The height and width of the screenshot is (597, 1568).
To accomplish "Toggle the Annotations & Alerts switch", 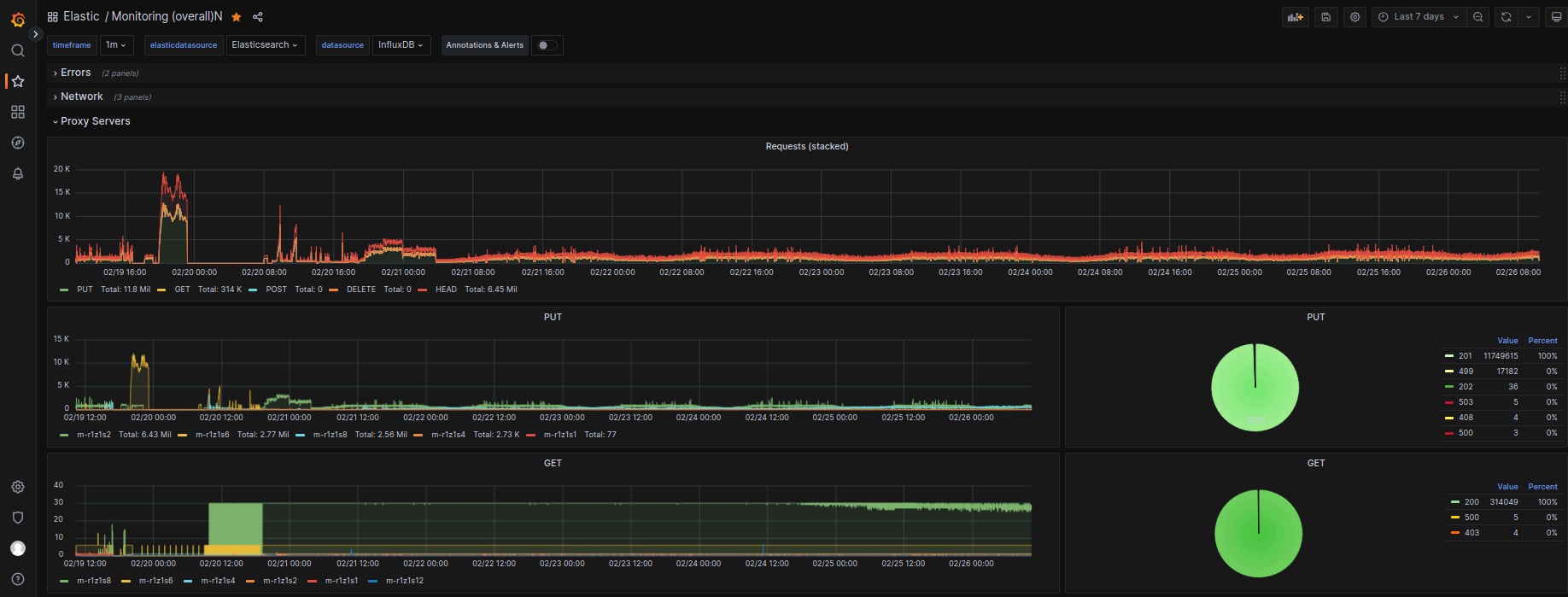I will pyautogui.click(x=547, y=45).
